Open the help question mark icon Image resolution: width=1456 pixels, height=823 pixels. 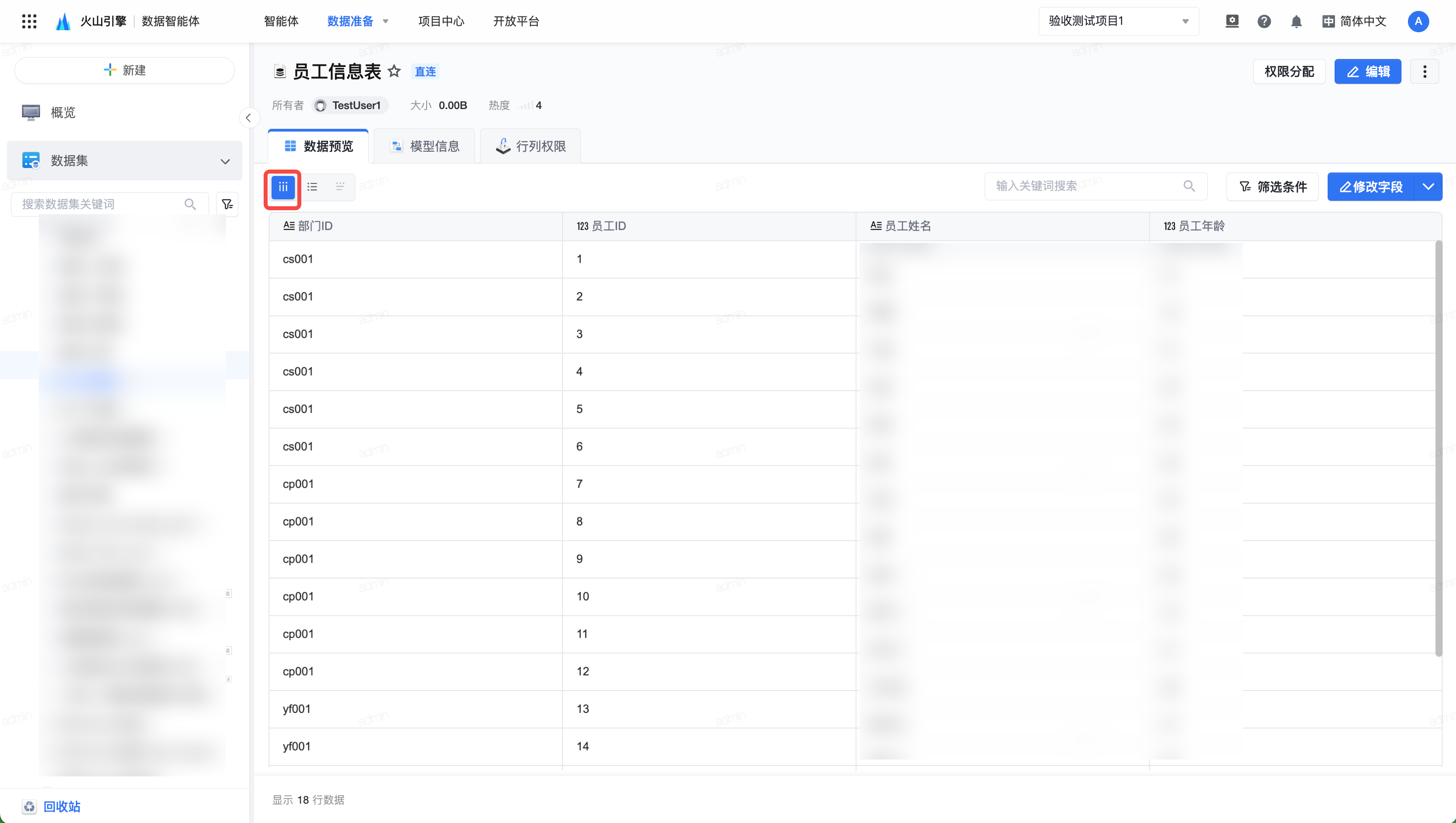pyautogui.click(x=1264, y=21)
